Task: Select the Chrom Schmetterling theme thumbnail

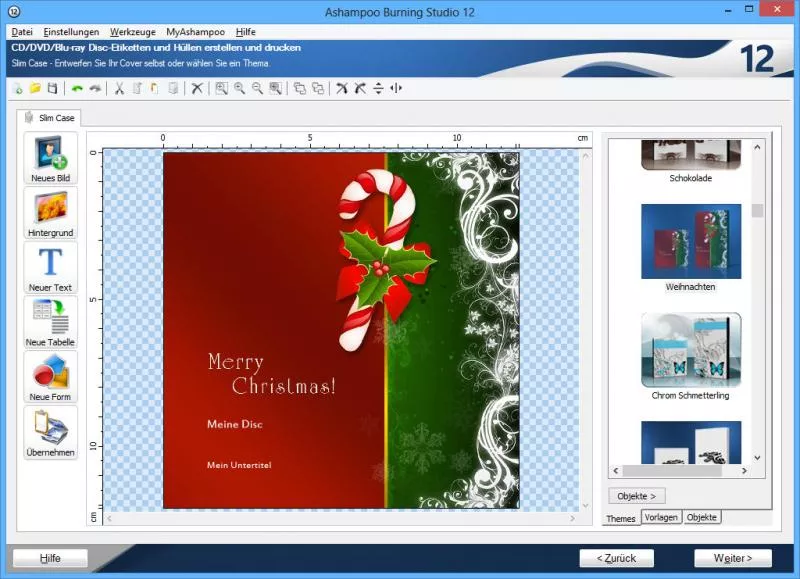Action: click(691, 350)
